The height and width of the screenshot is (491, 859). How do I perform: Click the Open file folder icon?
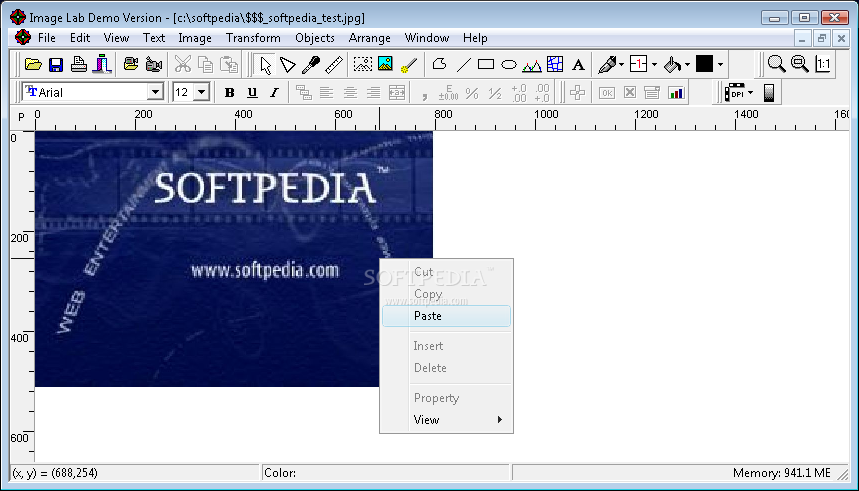(x=33, y=65)
